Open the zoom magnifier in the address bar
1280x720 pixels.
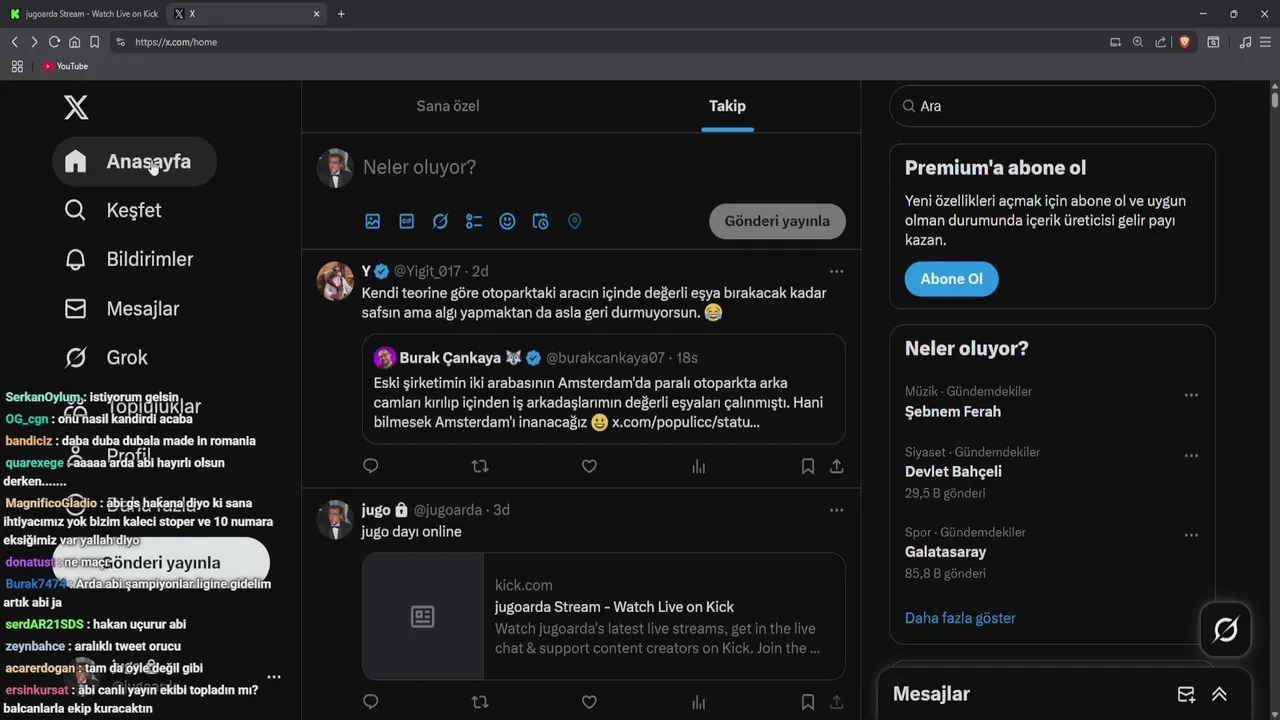pos(1138,42)
